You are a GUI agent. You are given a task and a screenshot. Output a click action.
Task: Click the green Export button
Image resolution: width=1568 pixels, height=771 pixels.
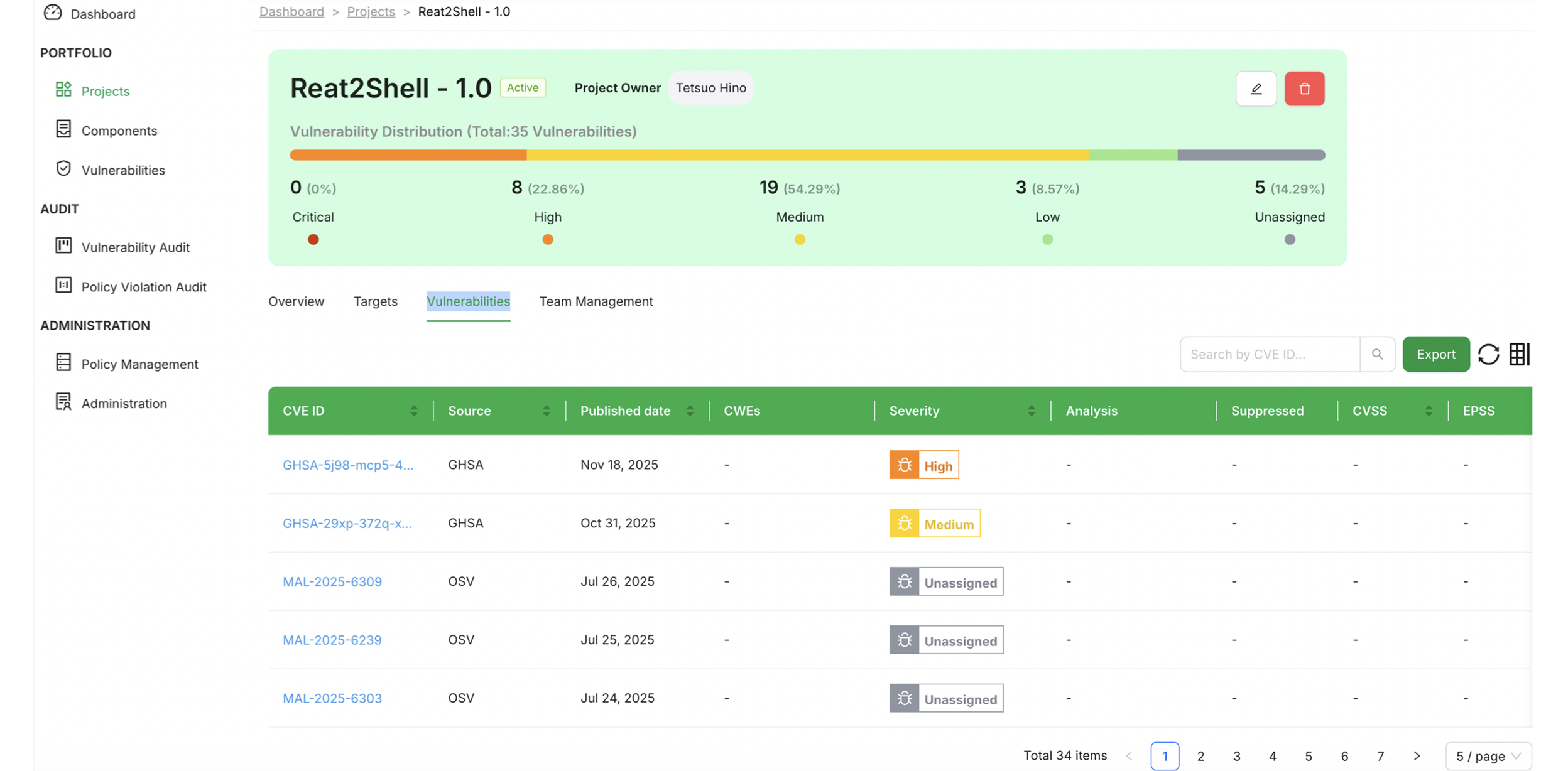point(1435,354)
